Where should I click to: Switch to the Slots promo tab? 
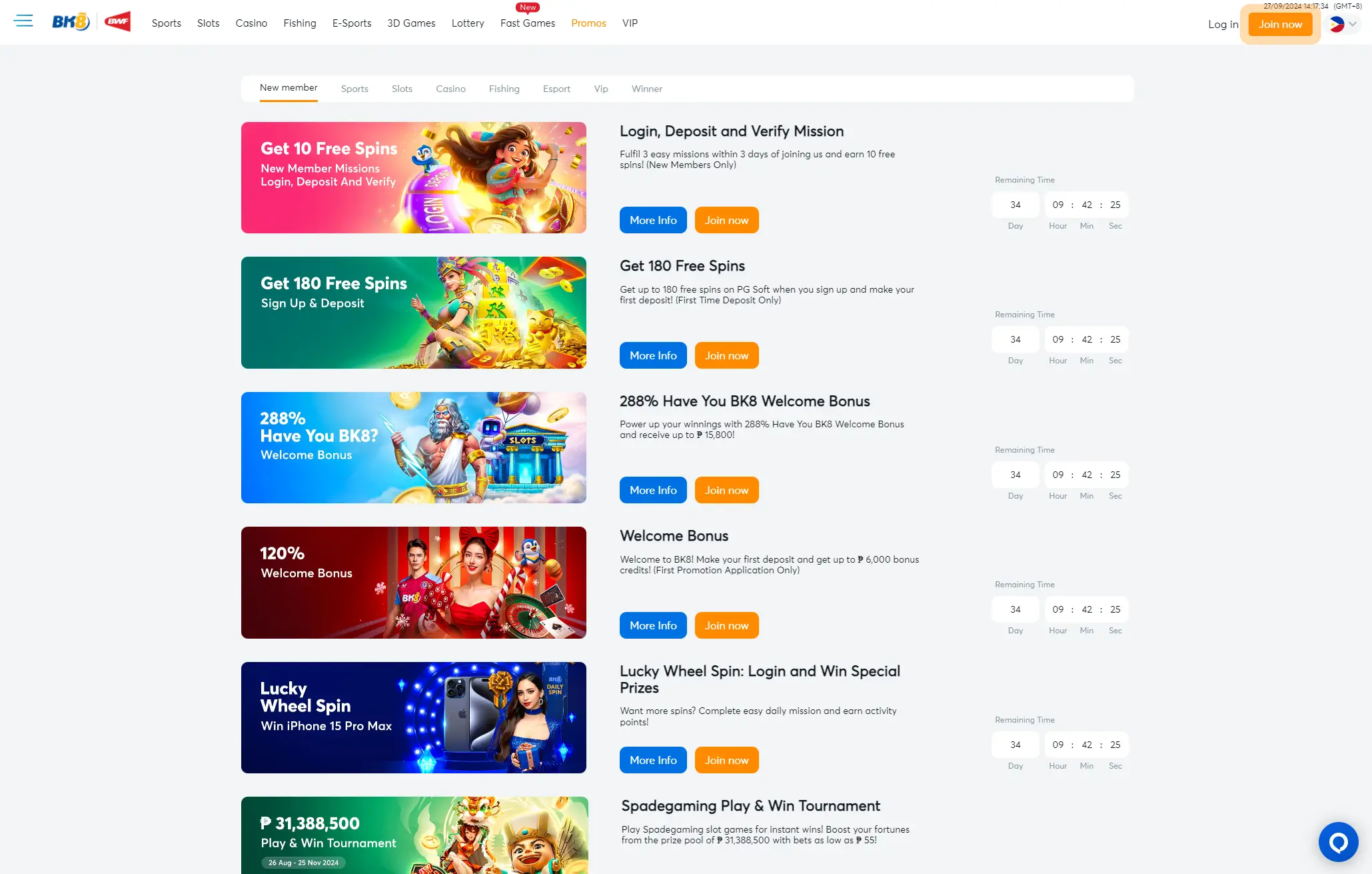(402, 89)
